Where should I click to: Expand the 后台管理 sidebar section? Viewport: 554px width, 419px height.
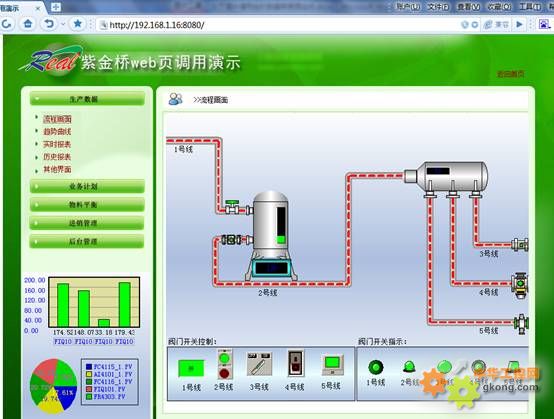87,242
